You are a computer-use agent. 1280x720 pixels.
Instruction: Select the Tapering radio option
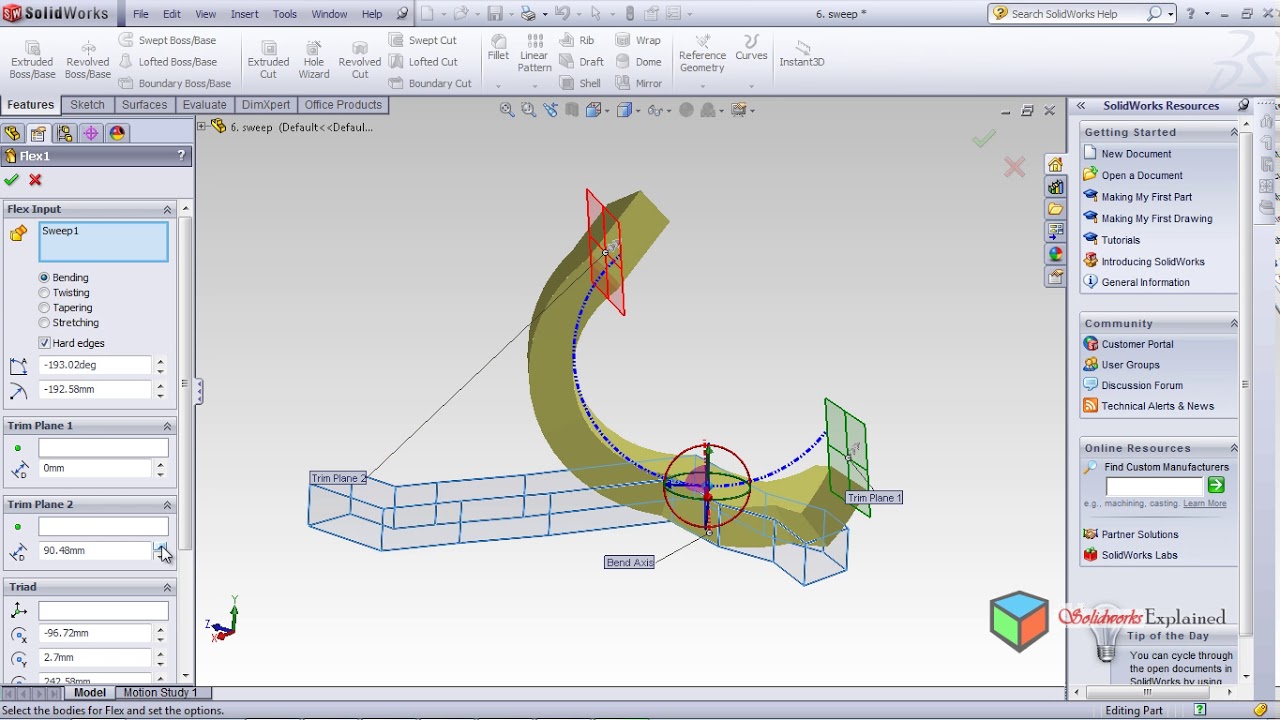pyautogui.click(x=44, y=308)
